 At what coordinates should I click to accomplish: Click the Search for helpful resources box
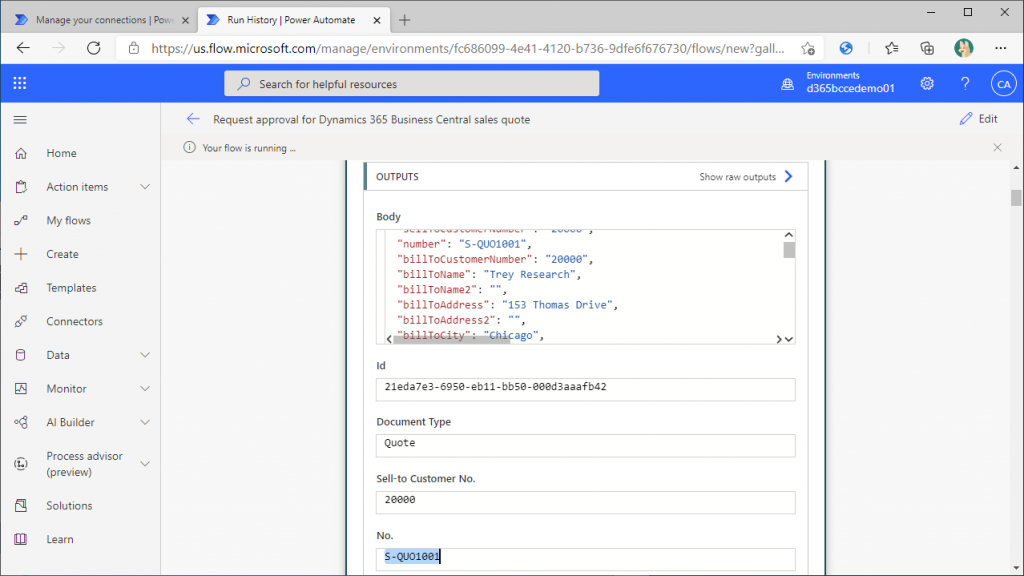click(x=411, y=84)
